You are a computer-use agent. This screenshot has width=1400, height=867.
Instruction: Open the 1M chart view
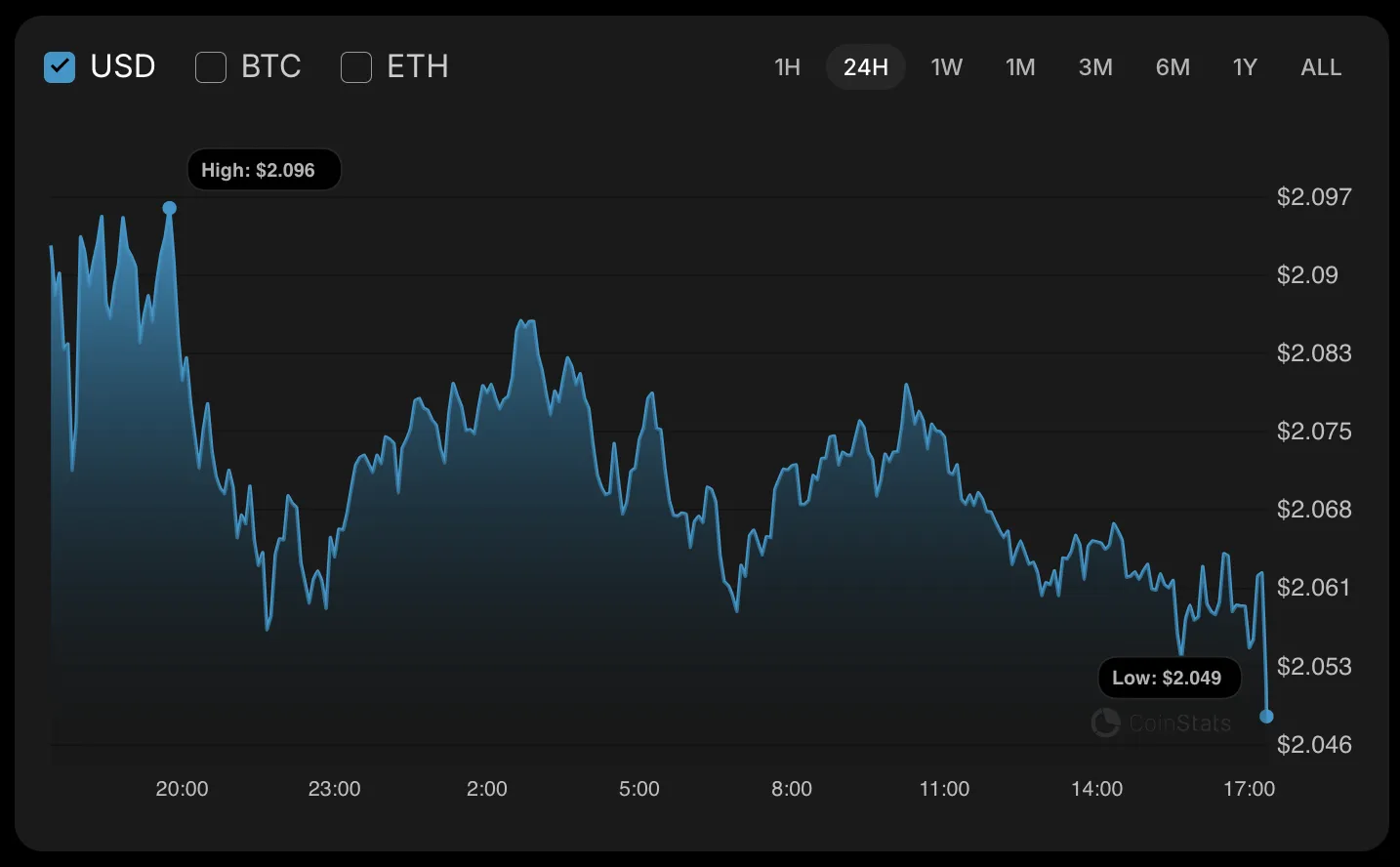pos(1020,66)
